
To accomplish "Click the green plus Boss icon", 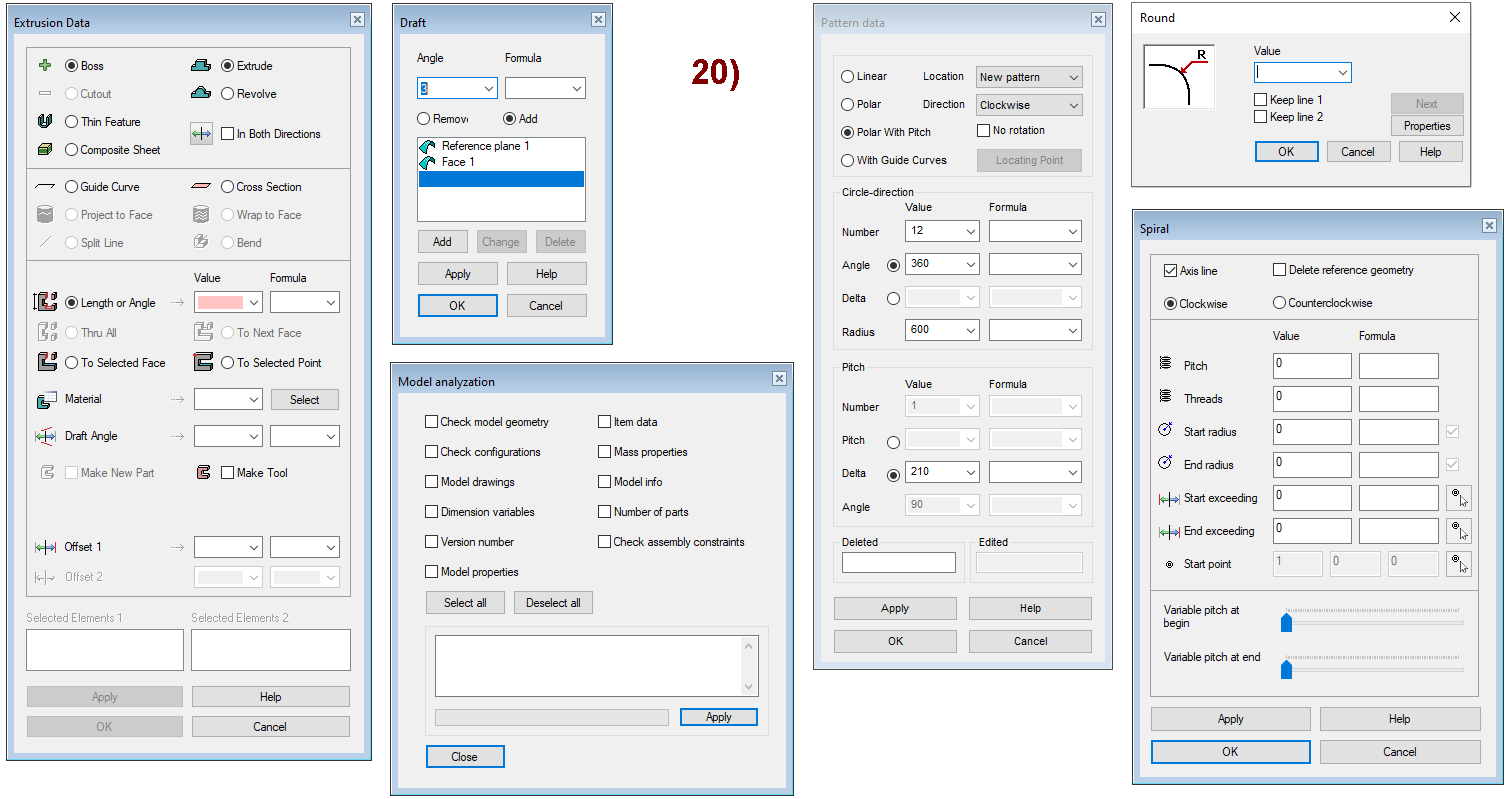I will click(44, 66).
